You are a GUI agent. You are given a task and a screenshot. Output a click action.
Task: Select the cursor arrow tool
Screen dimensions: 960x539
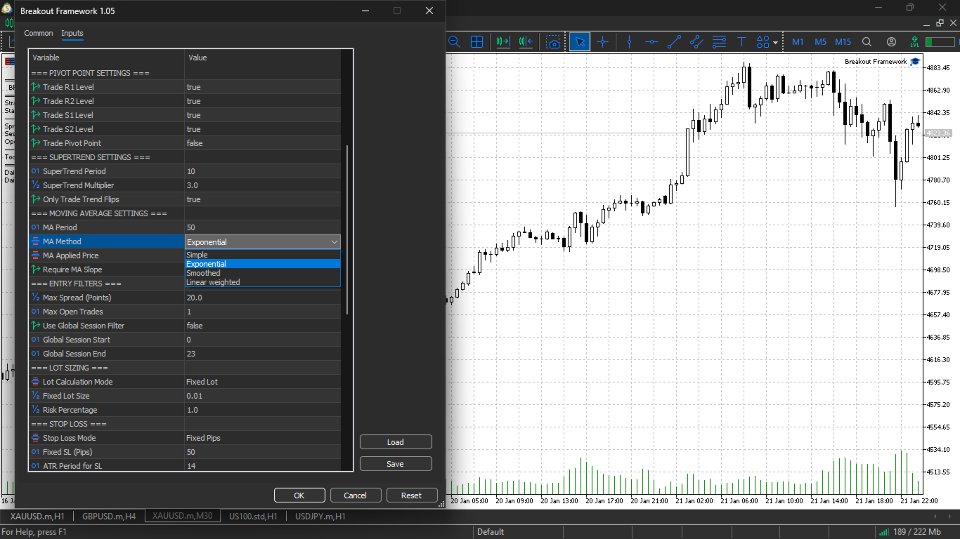(579, 42)
